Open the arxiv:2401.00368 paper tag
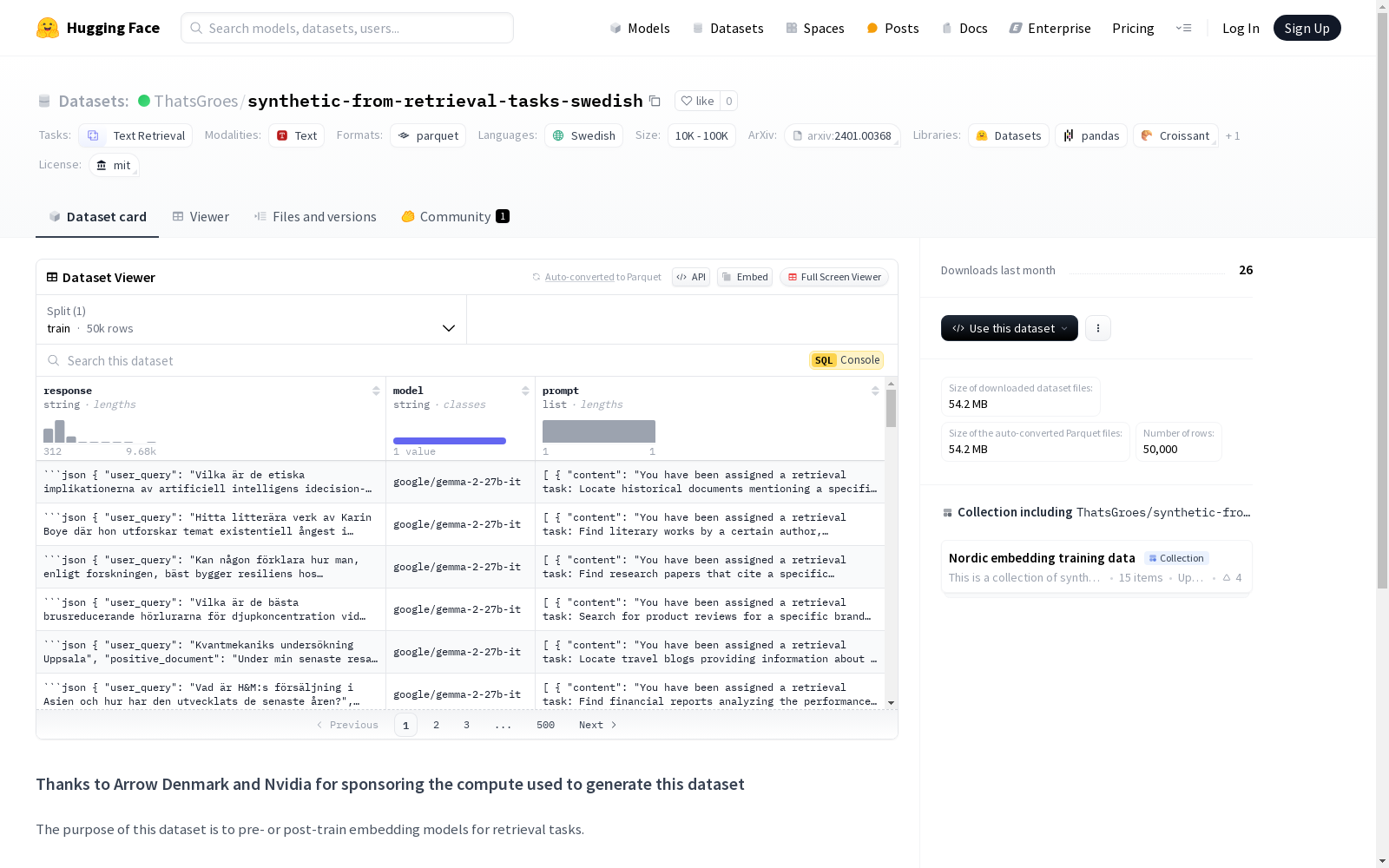This screenshot has height=868, width=1389. pos(842,135)
